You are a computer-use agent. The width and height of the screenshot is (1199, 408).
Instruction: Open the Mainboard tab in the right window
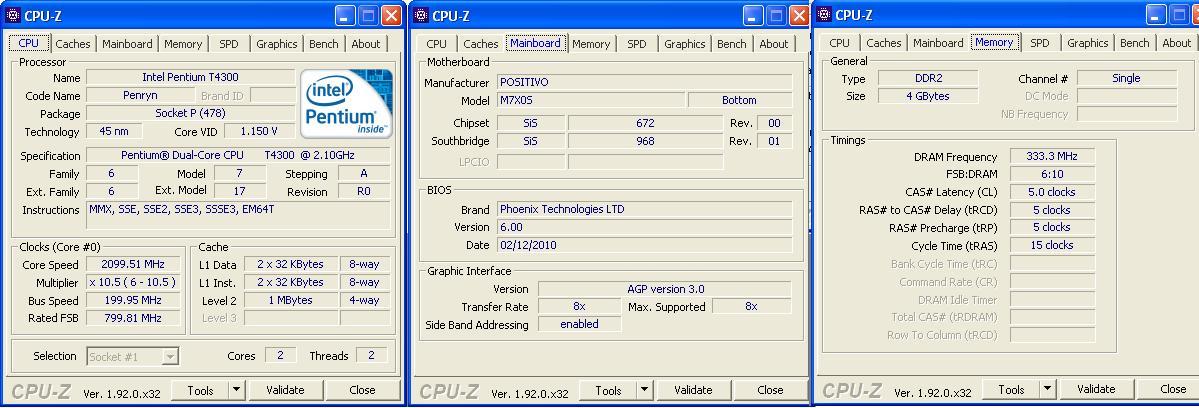click(938, 43)
